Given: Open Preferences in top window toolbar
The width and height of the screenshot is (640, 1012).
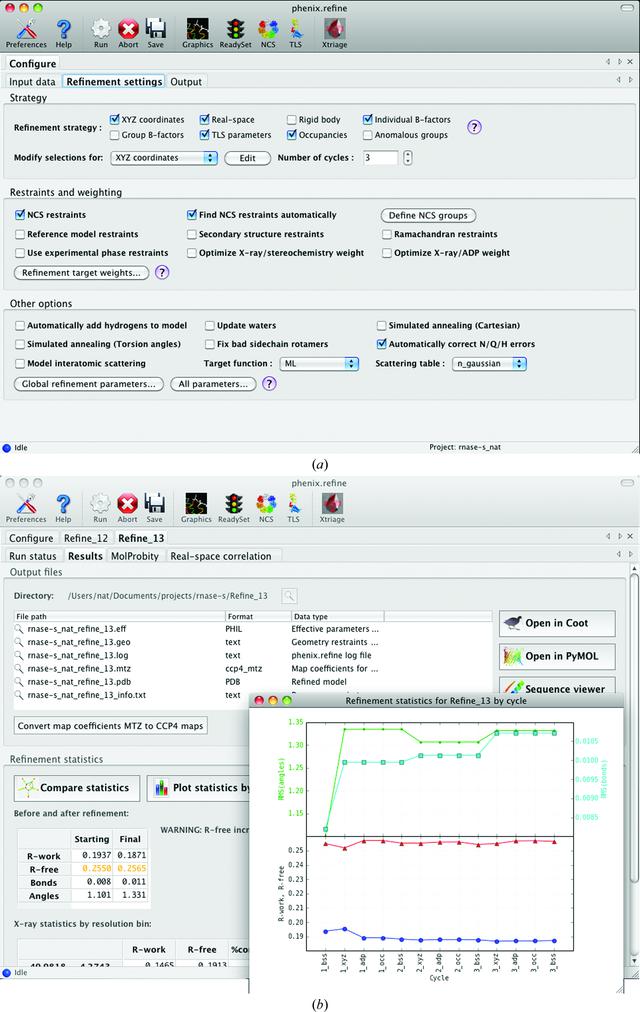Looking at the screenshot, I should click(x=26, y=33).
